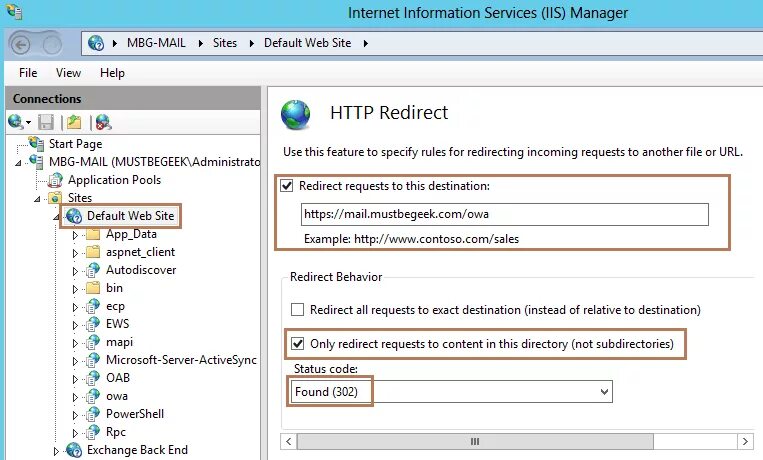This screenshot has height=460, width=763.
Task: Open dropdown arrow after Default Web Site breadcrumb
Action: click(365, 43)
